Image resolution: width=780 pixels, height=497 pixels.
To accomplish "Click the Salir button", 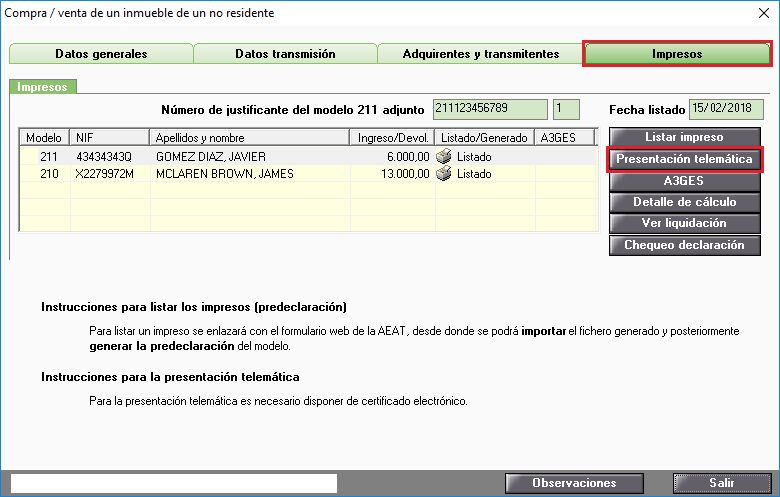I will [722, 483].
